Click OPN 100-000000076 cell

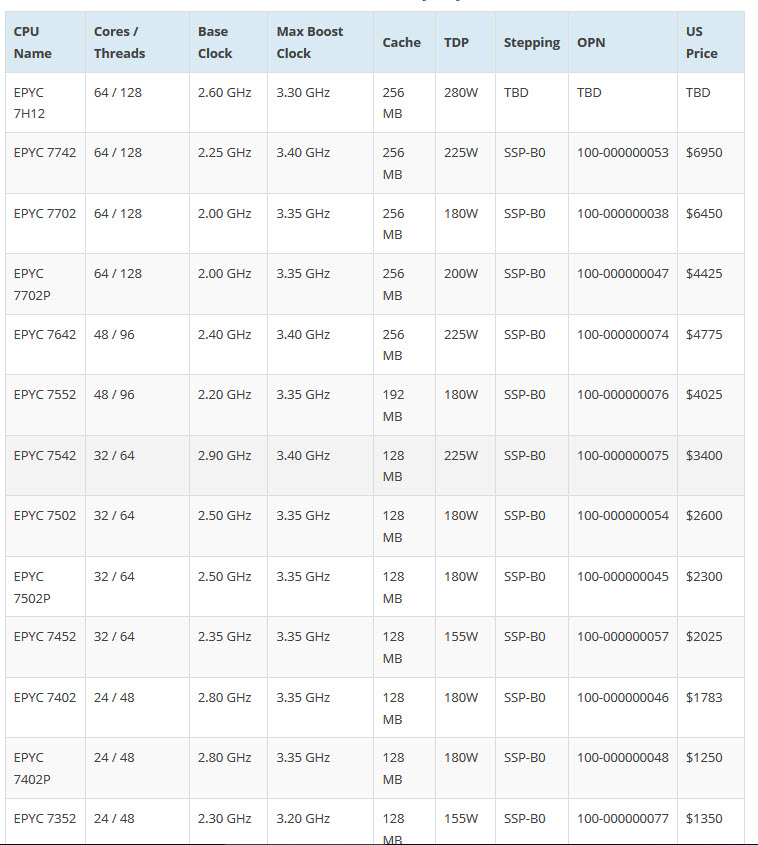(623, 405)
